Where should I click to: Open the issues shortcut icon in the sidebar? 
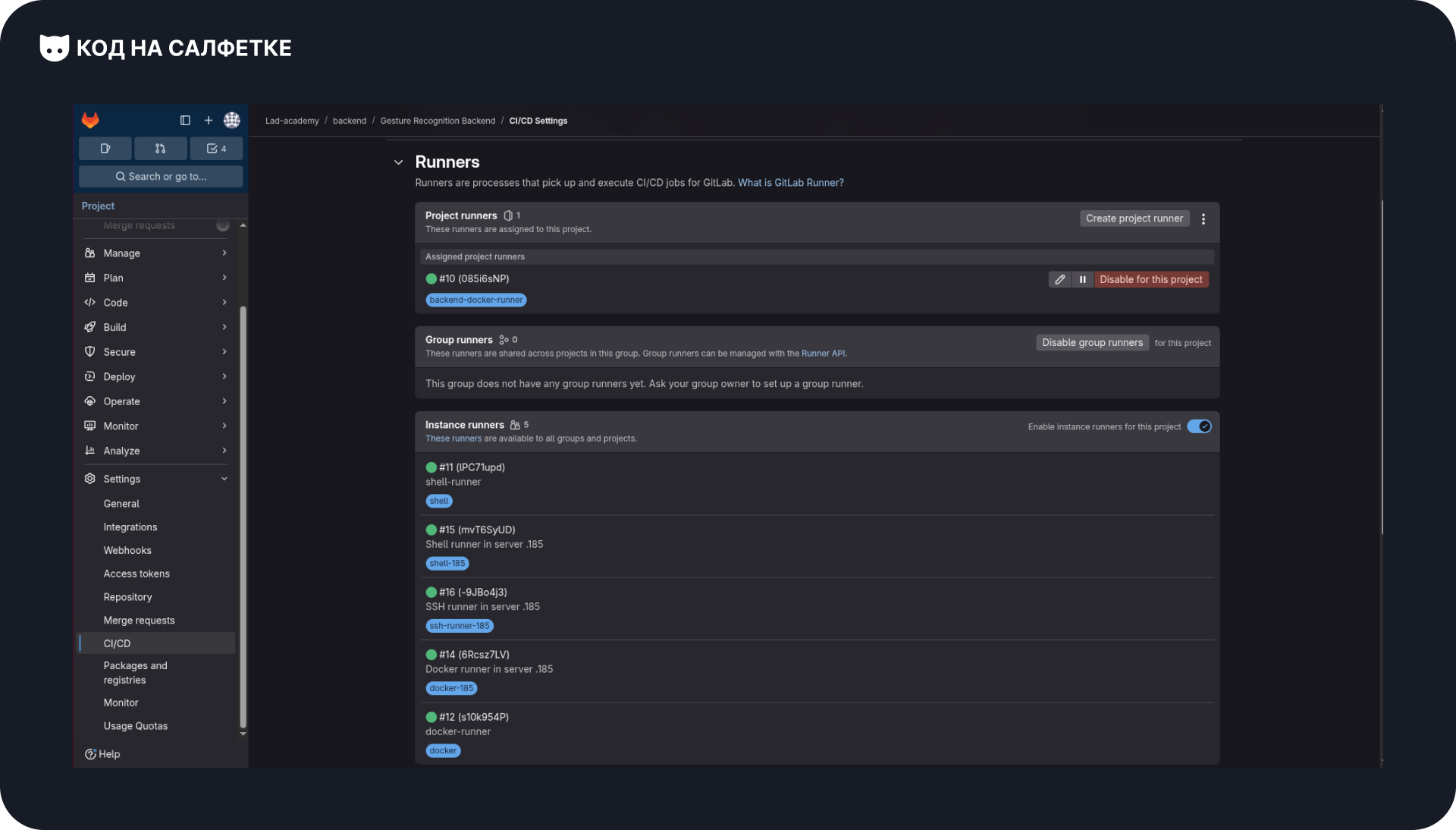point(105,149)
